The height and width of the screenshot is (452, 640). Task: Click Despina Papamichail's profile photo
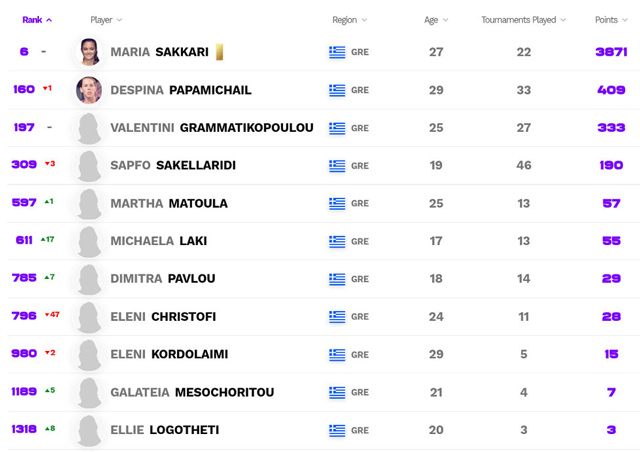[x=89, y=90]
